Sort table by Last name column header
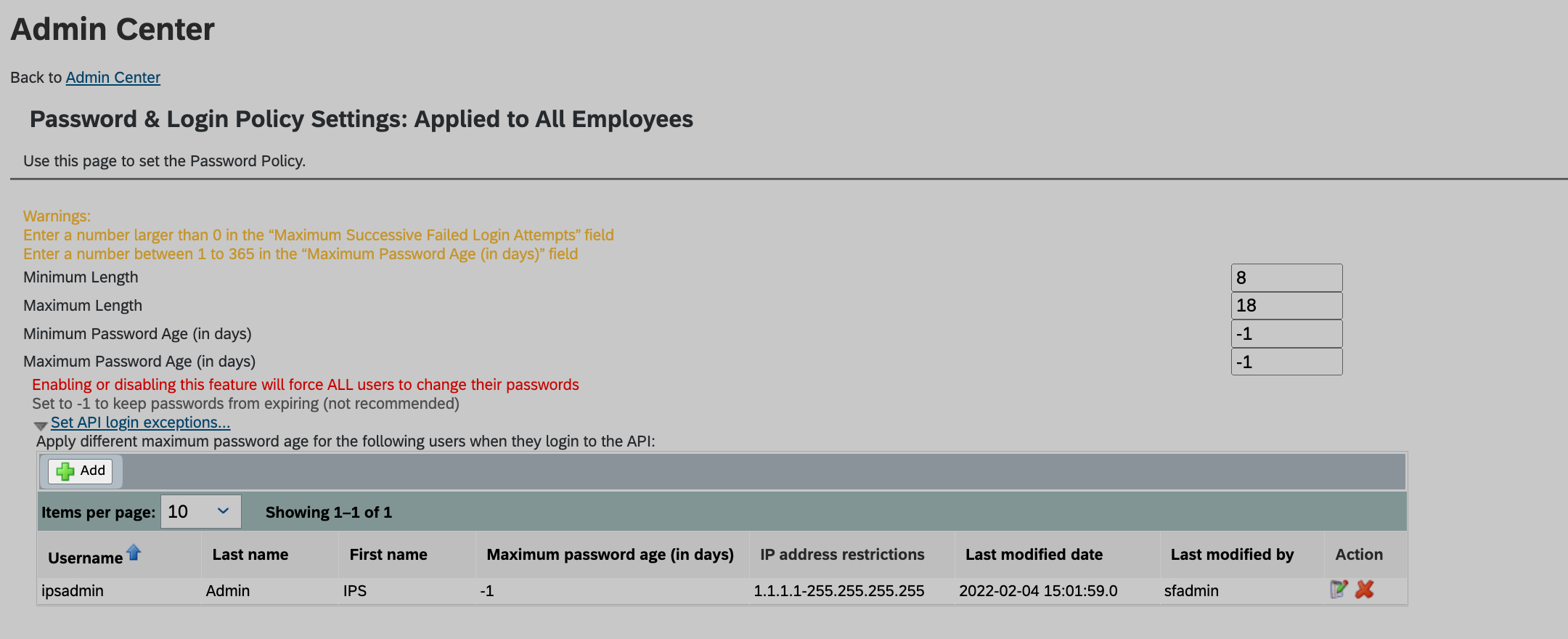Screen dimensions: 1568x639 (x=250, y=555)
